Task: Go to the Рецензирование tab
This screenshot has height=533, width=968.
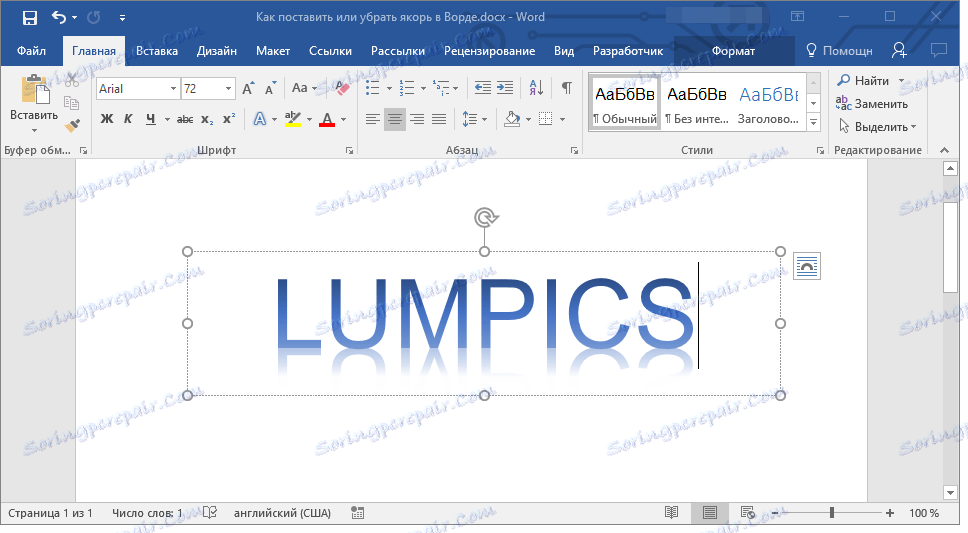Action: tap(490, 51)
